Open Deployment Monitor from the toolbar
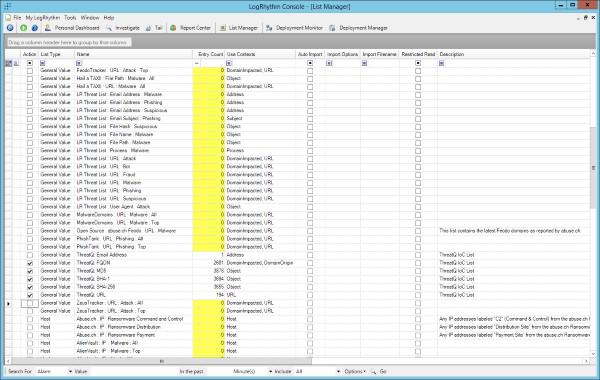Screen dimensions: 600x380 coord(294,28)
